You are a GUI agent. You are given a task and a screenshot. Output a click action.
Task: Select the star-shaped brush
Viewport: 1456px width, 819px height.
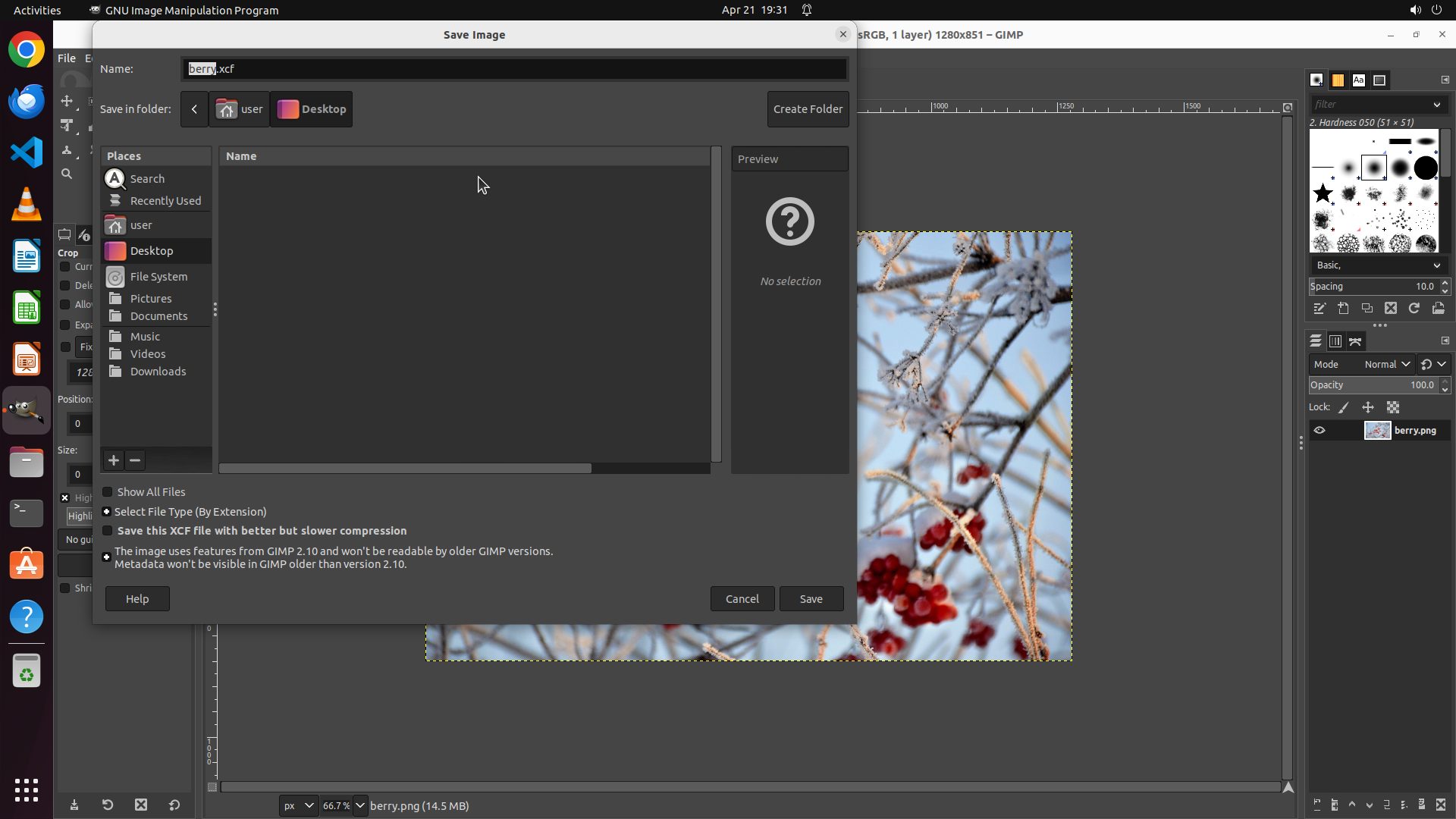tap(1323, 193)
